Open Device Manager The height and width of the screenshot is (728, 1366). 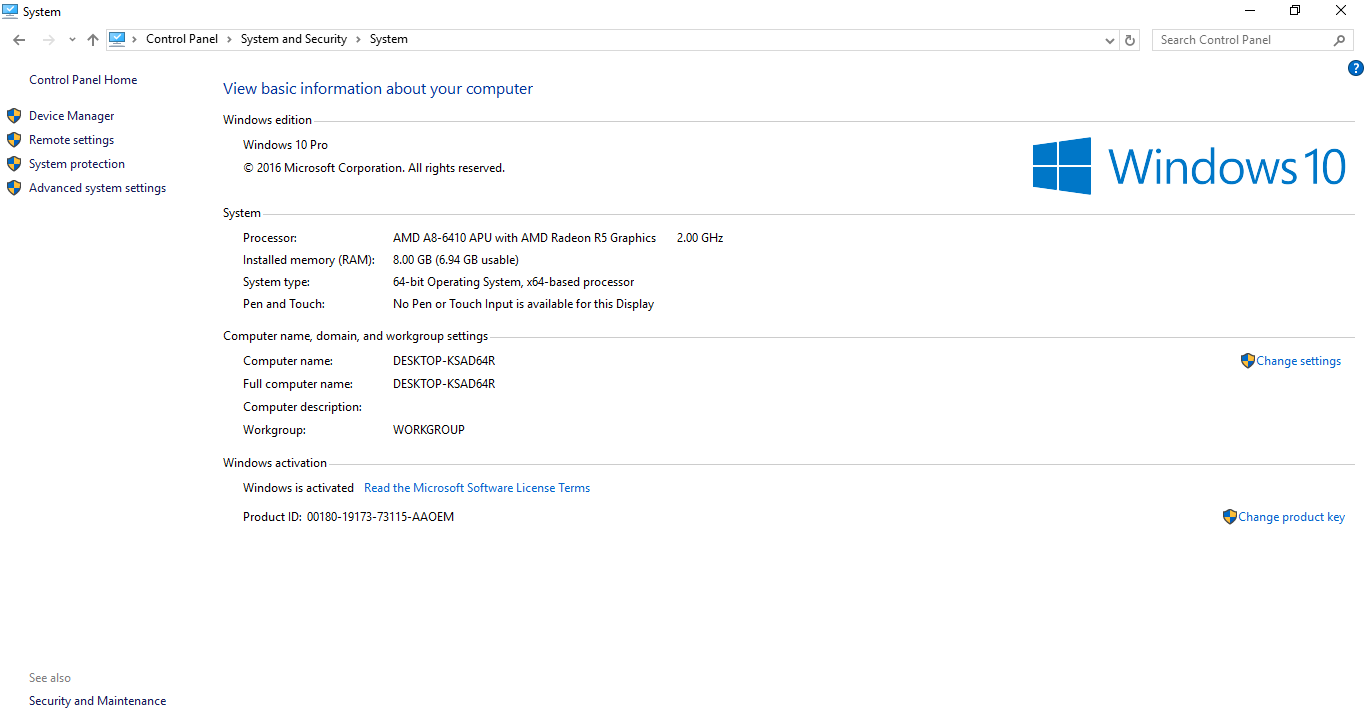tap(71, 116)
